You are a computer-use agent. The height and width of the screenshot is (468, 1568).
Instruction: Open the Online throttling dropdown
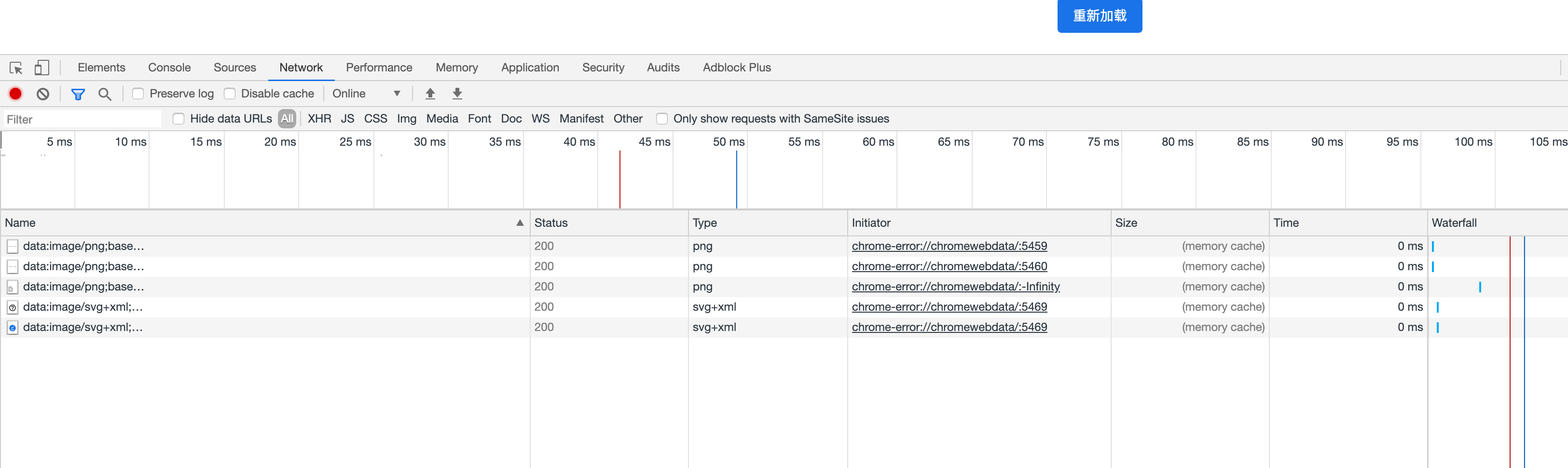click(366, 94)
